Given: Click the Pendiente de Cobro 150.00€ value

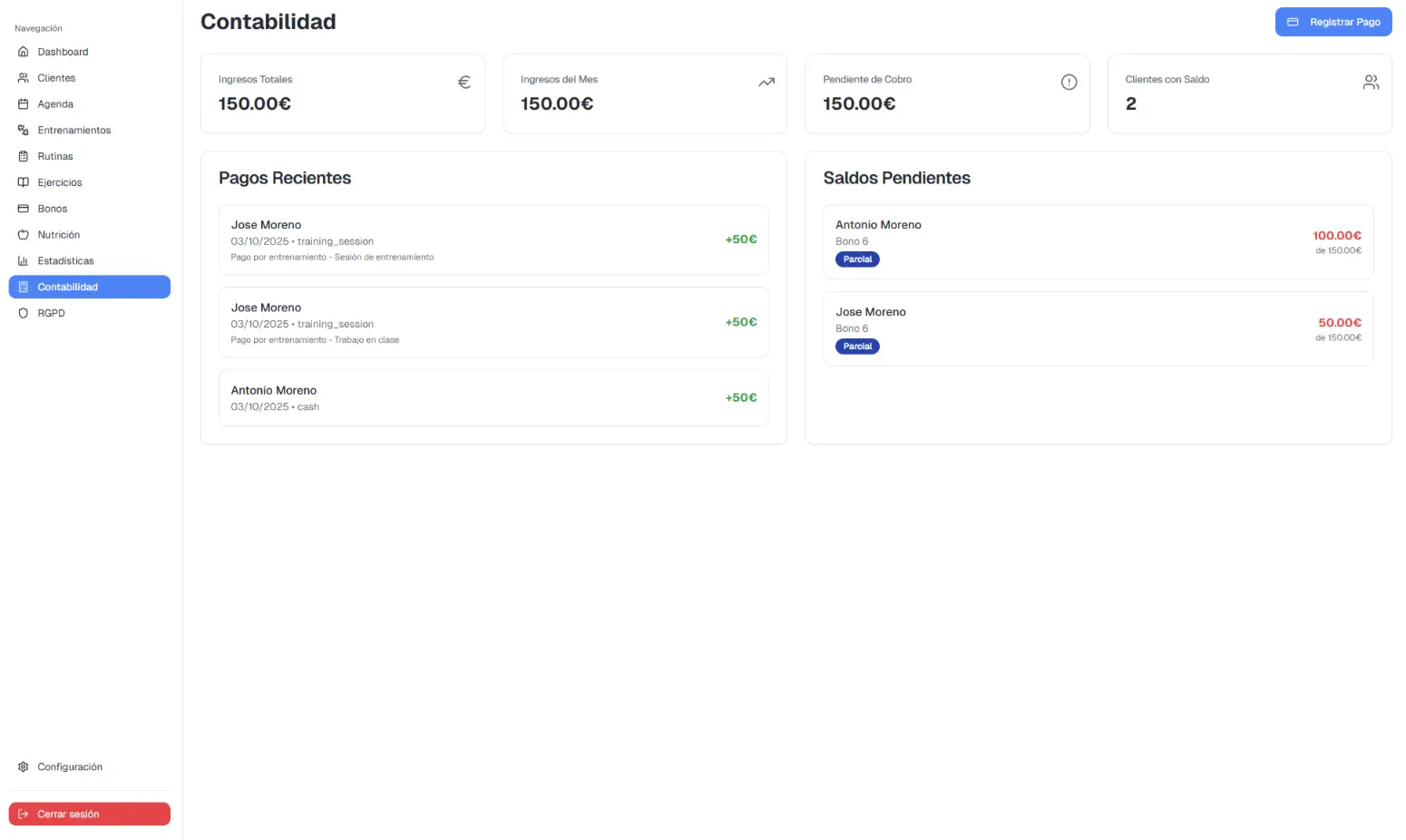Looking at the screenshot, I should 859,103.
